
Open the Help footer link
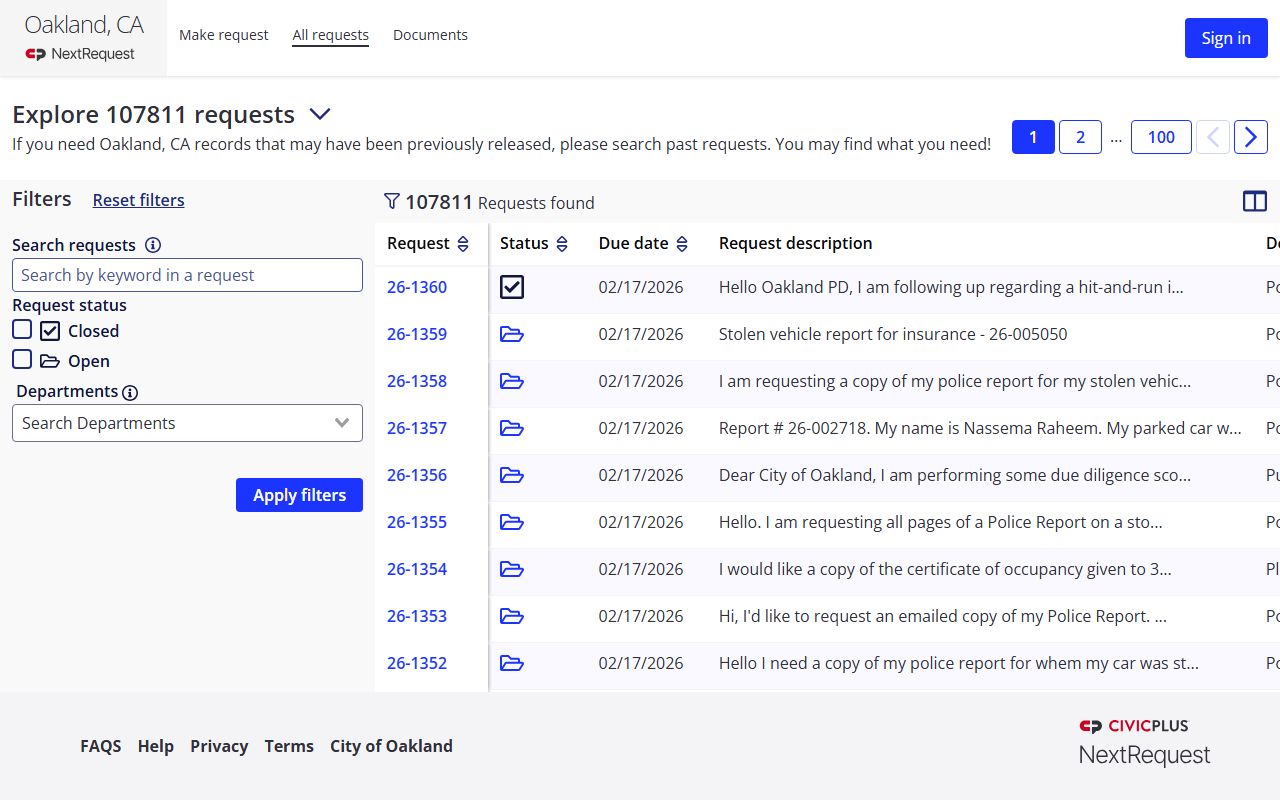click(x=156, y=746)
